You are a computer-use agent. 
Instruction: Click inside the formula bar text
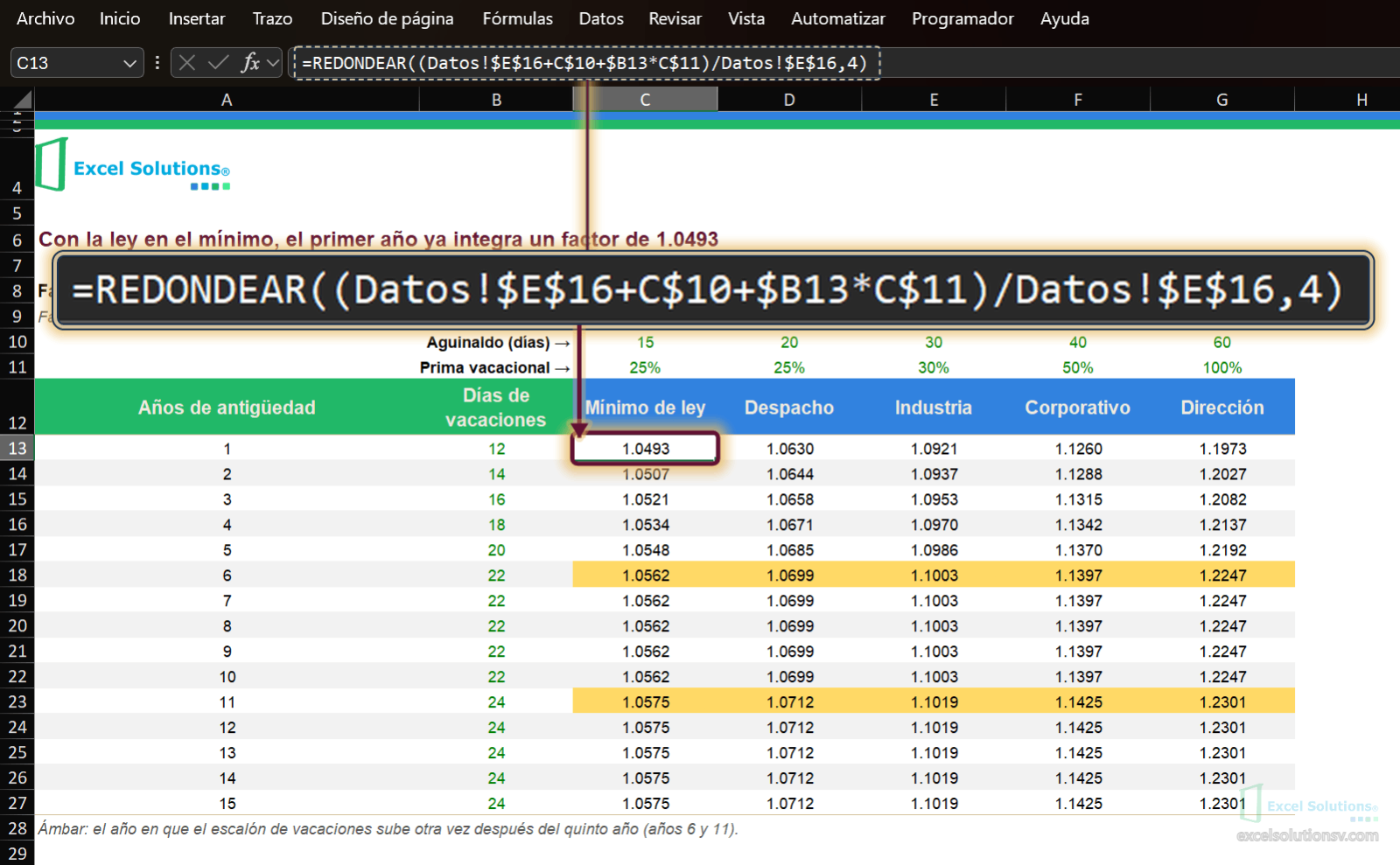[584, 63]
